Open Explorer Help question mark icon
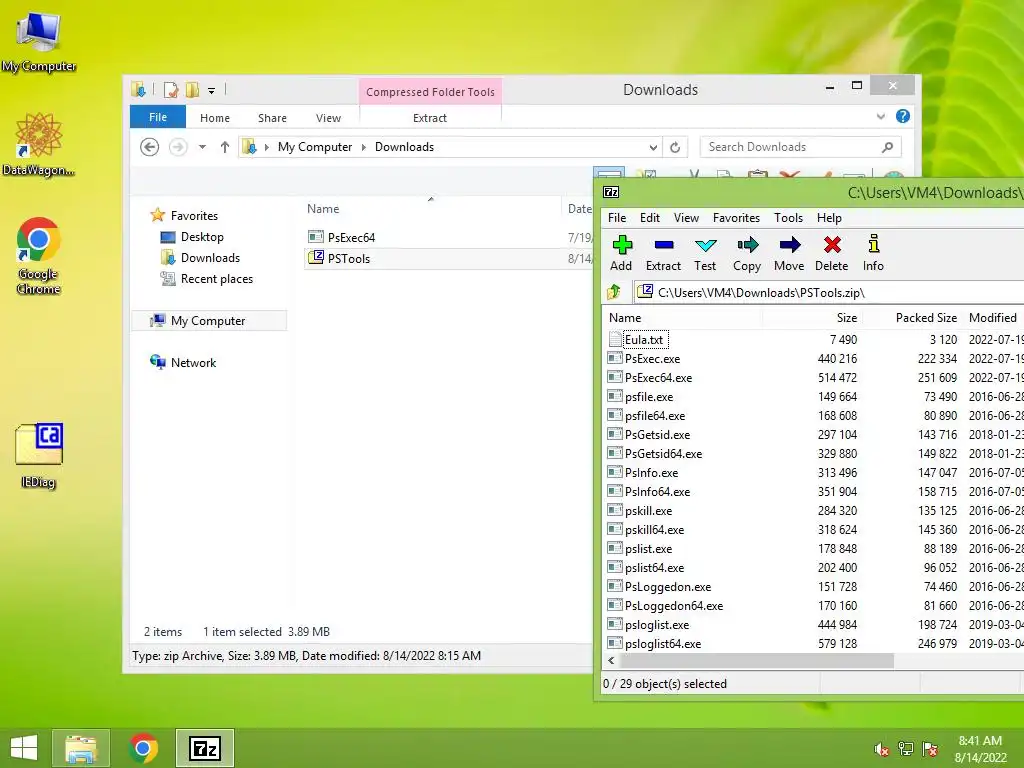The width and height of the screenshot is (1024, 768). coord(903,116)
